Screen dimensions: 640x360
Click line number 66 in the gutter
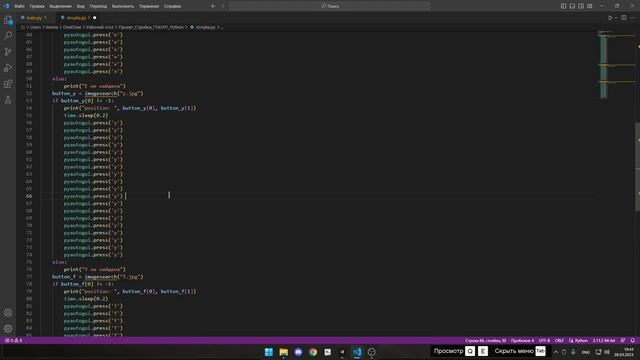click(29, 196)
